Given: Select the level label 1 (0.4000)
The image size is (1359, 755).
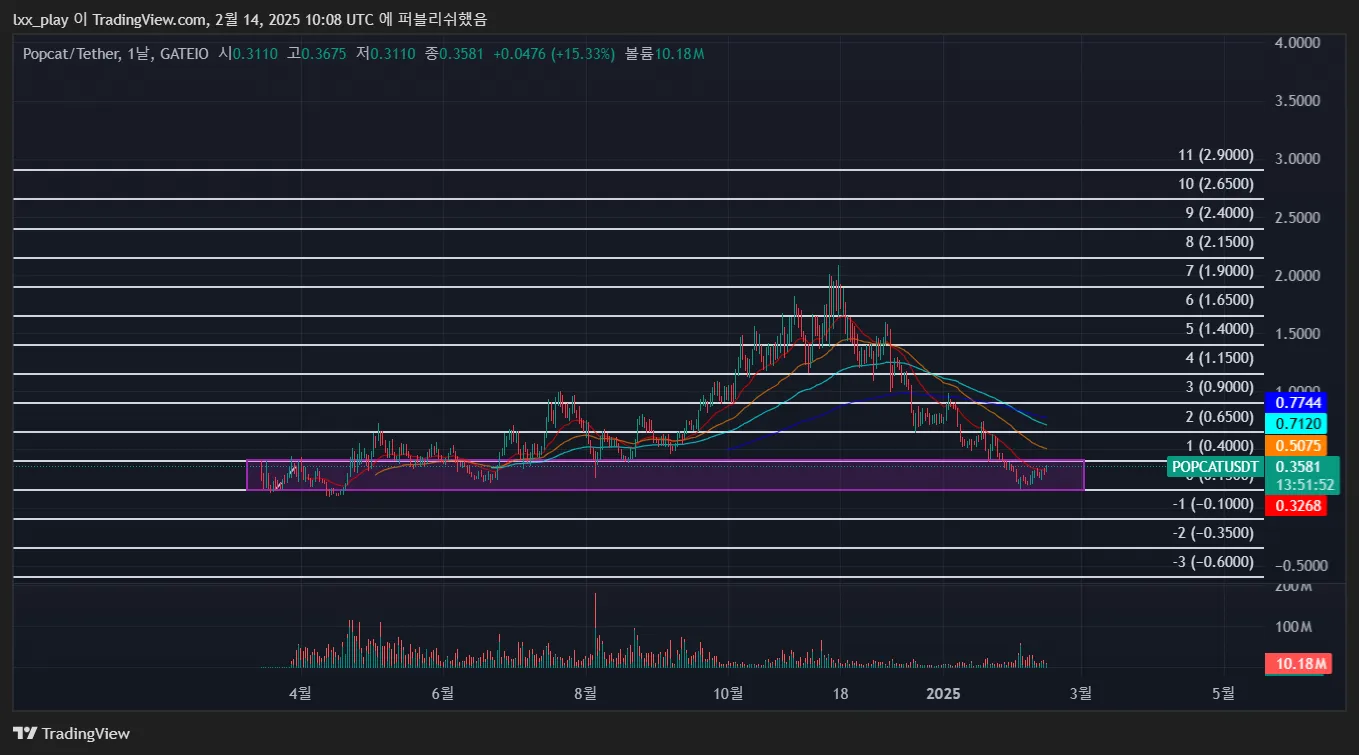Looking at the screenshot, I should click(x=1220, y=446).
